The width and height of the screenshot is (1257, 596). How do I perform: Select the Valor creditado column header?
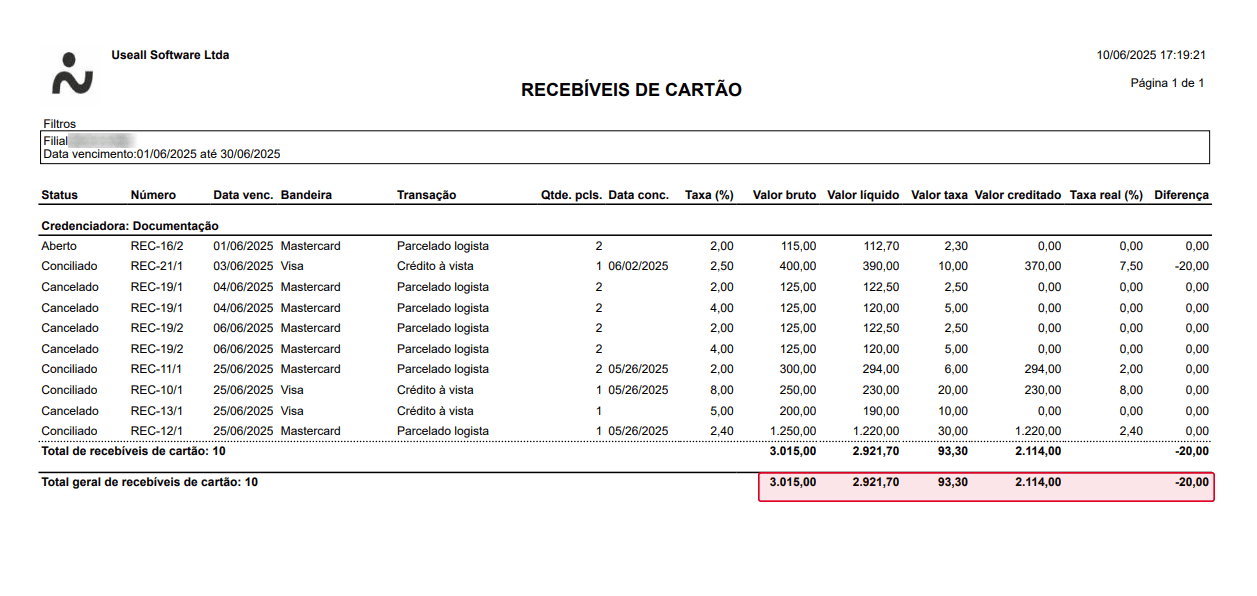1017,195
